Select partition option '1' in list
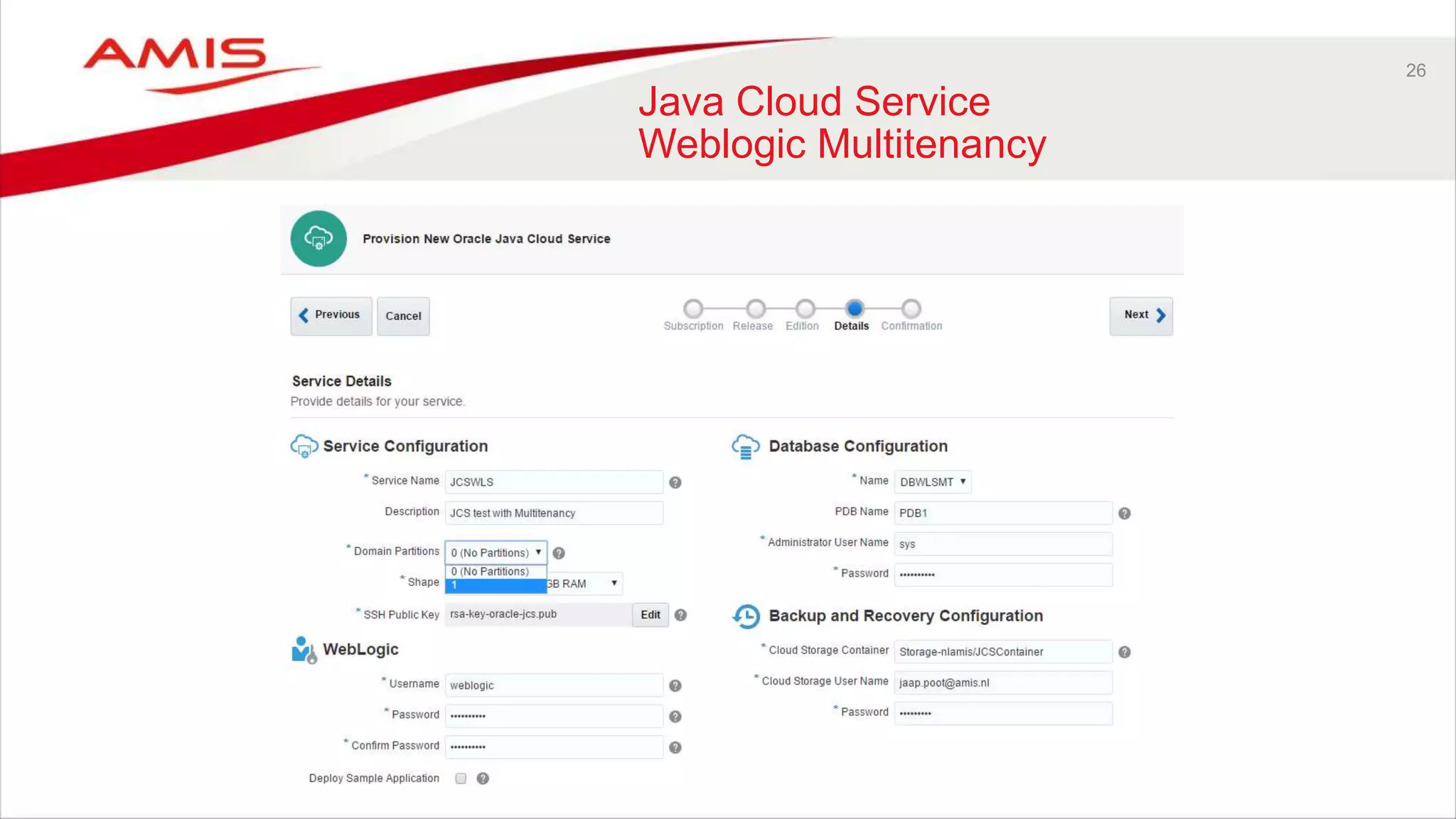The height and width of the screenshot is (819, 1456). click(496, 585)
